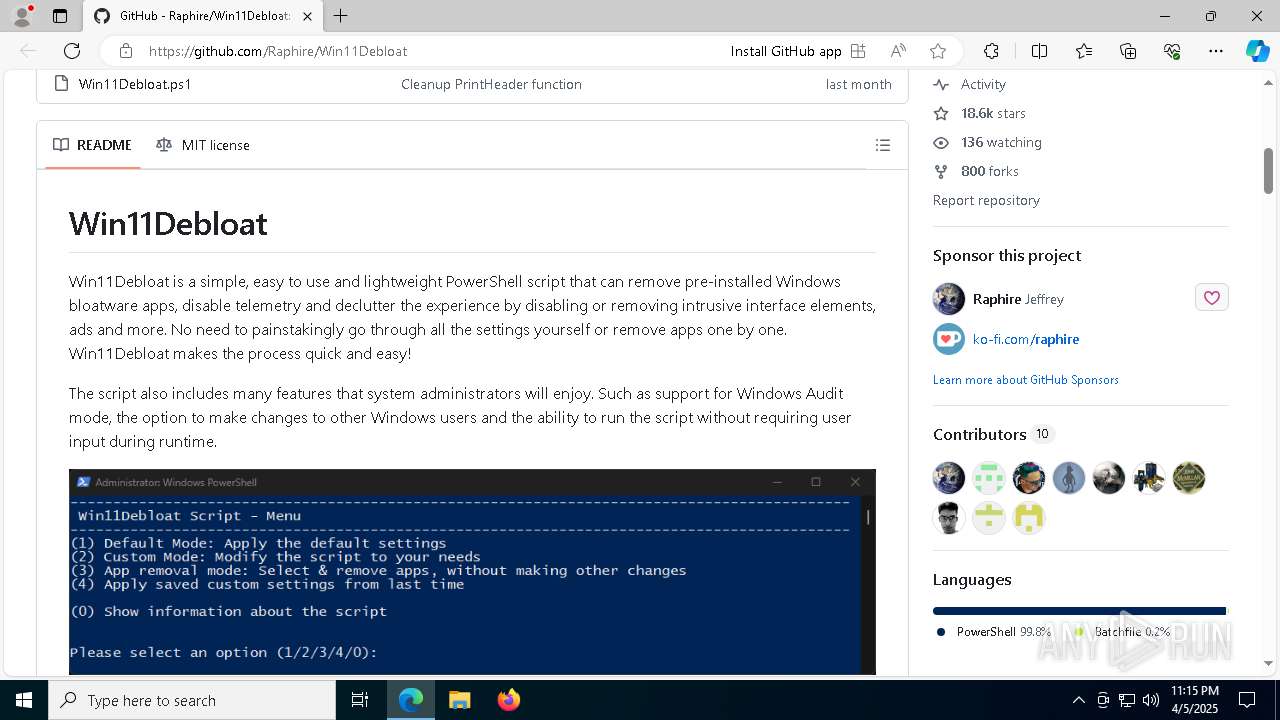Click the URL address bar
Screen dimensions: 1280x720
430,51
